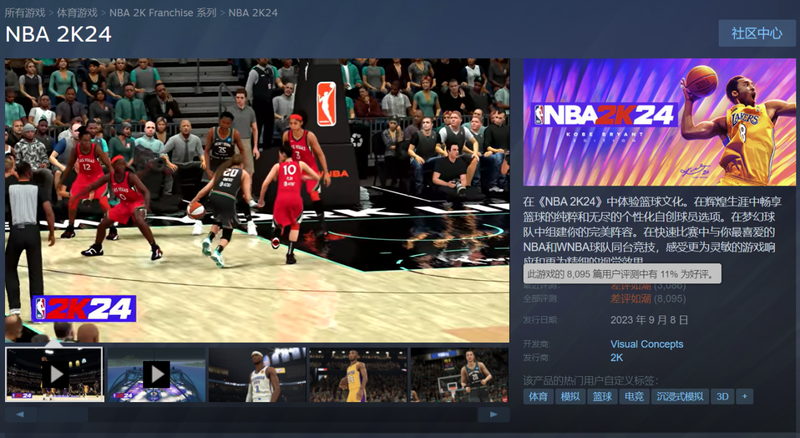Play the first trailer video thumbnail
Screen dimensions: 800x438
[x=55, y=375]
